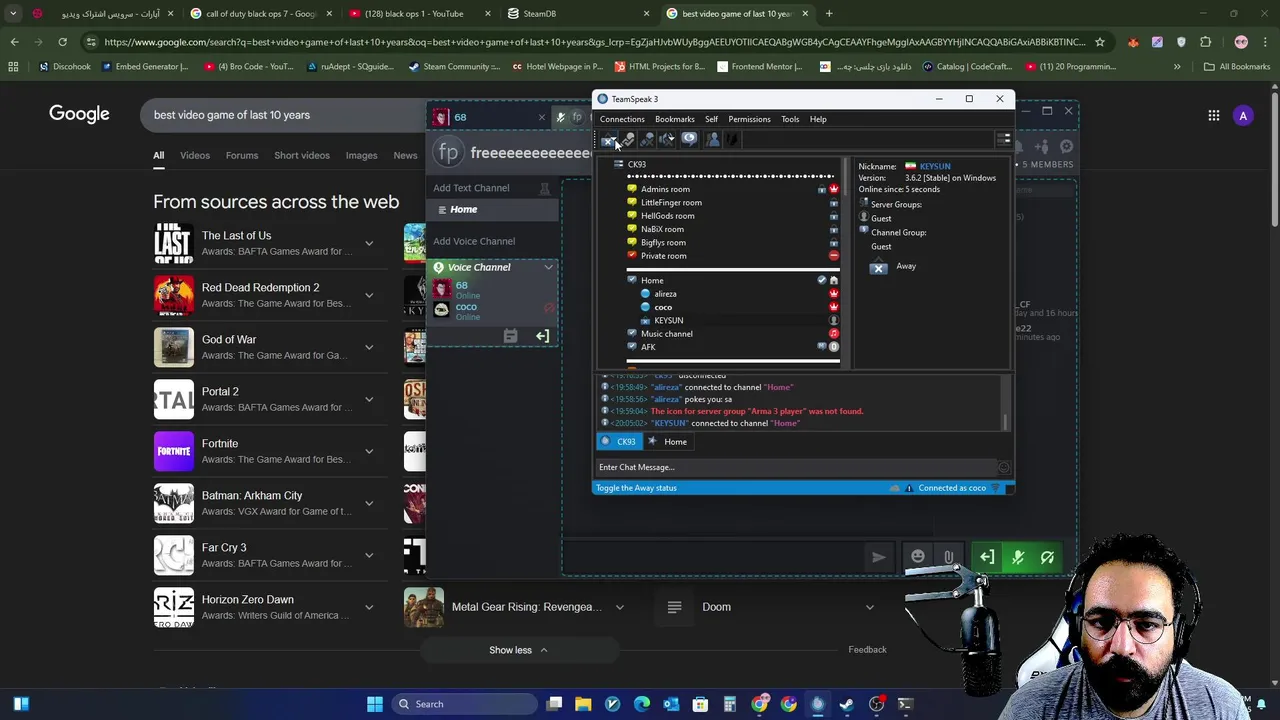Click the mute microphone icon in the TeamSpeak toolbar

[x=628, y=140]
